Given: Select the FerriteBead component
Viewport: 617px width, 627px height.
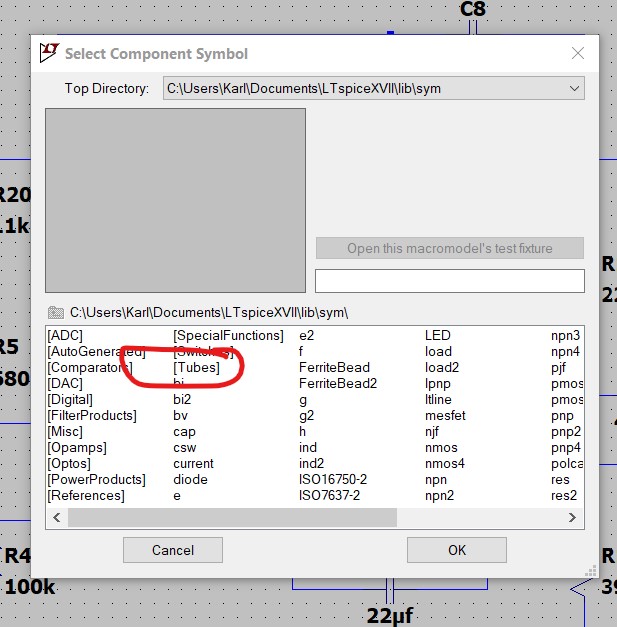Looking at the screenshot, I should pyautogui.click(x=334, y=367).
